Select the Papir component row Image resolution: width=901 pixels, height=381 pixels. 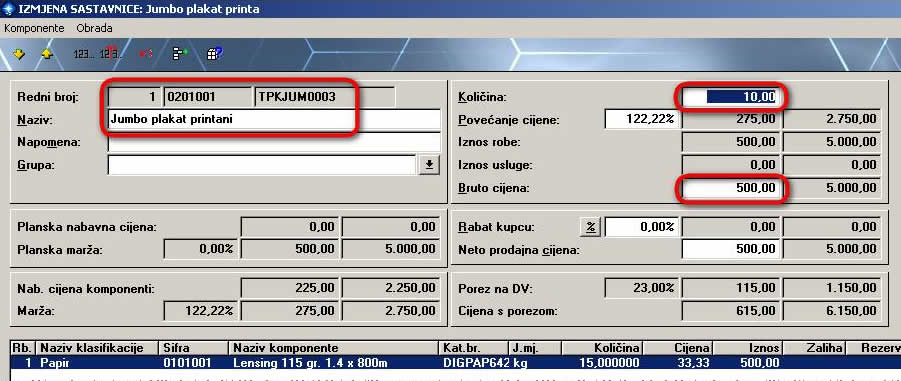pos(455,363)
